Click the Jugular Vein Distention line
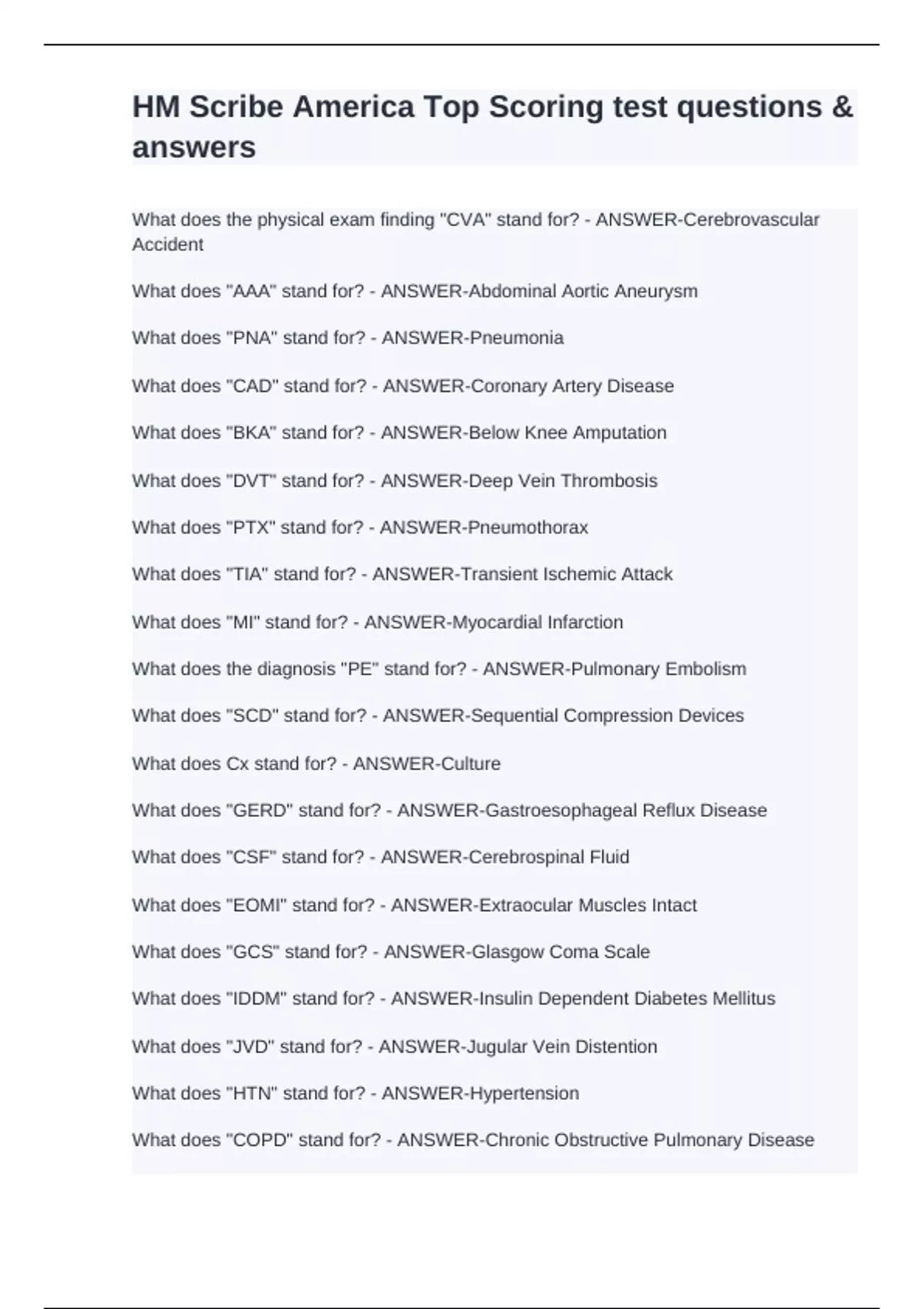924x1309 pixels. [394, 1047]
